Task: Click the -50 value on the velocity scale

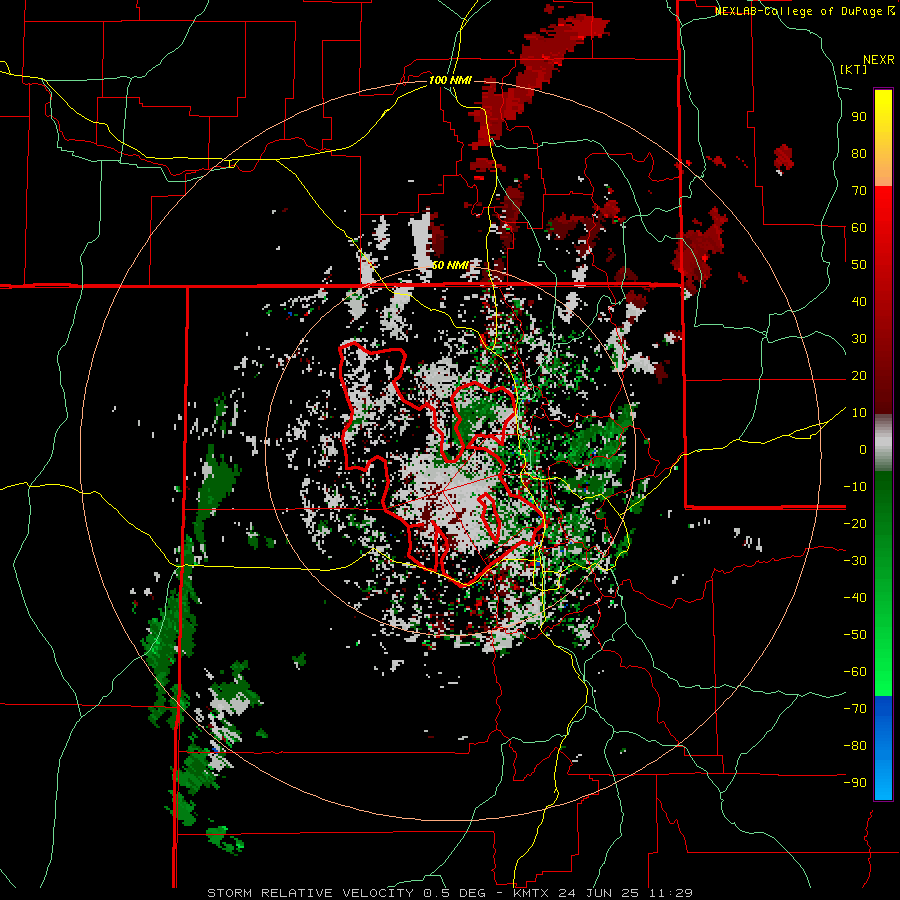Action: click(x=855, y=635)
